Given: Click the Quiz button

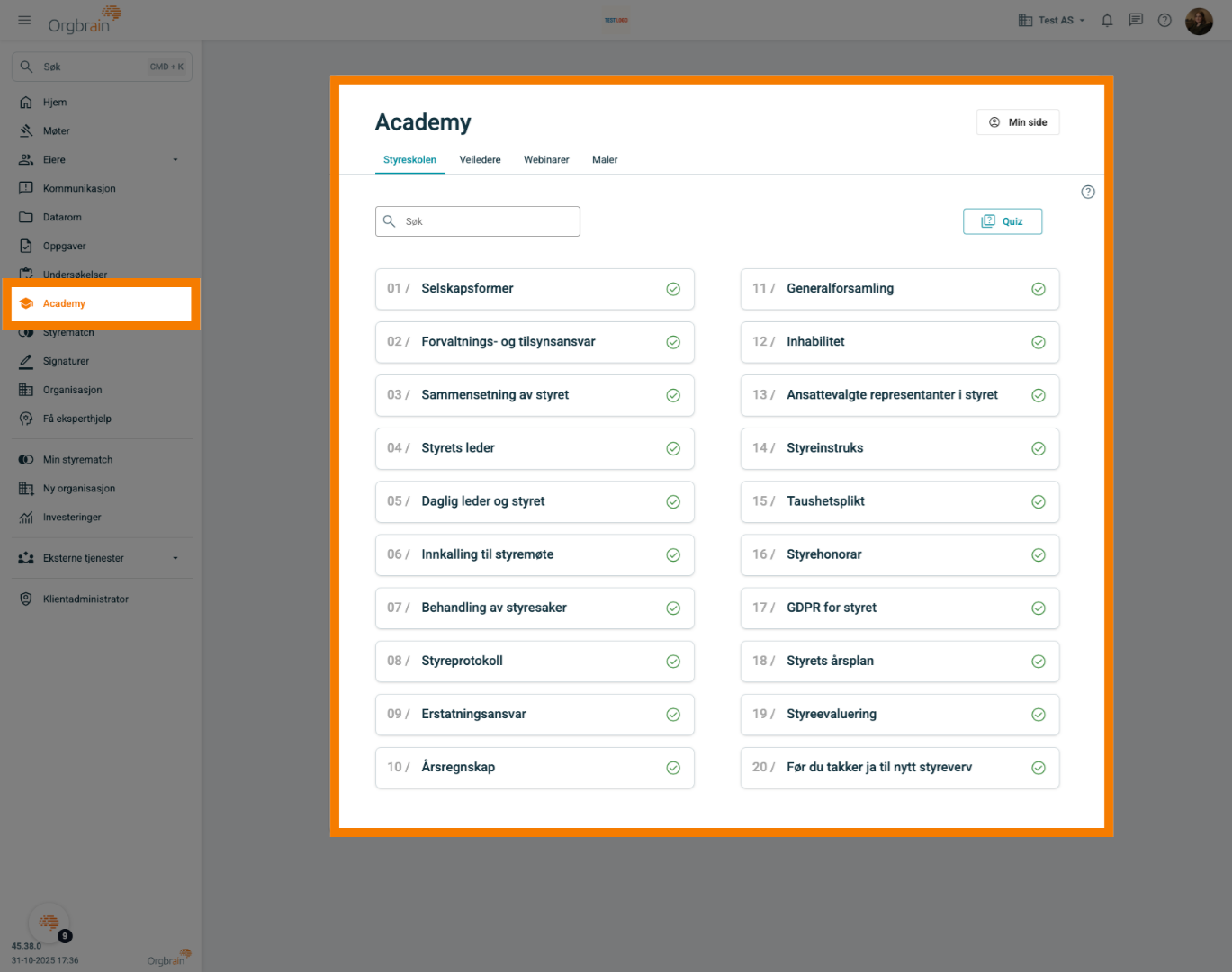Looking at the screenshot, I should pyautogui.click(x=1002, y=221).
